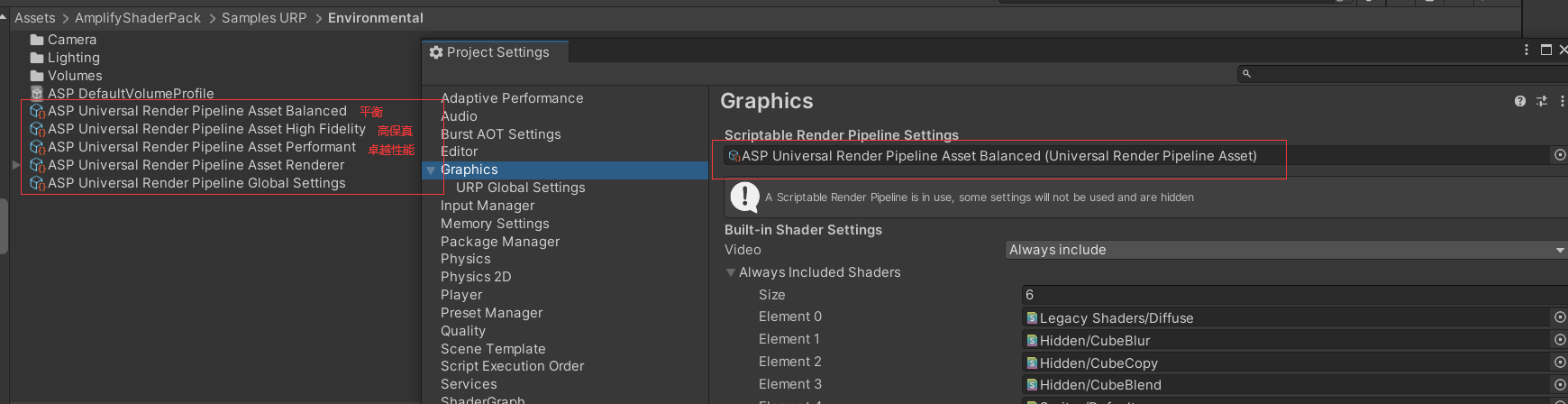Go to Assets in the breadcrumb path
This screenshot has height=404, width=1568.
(35, 18)
